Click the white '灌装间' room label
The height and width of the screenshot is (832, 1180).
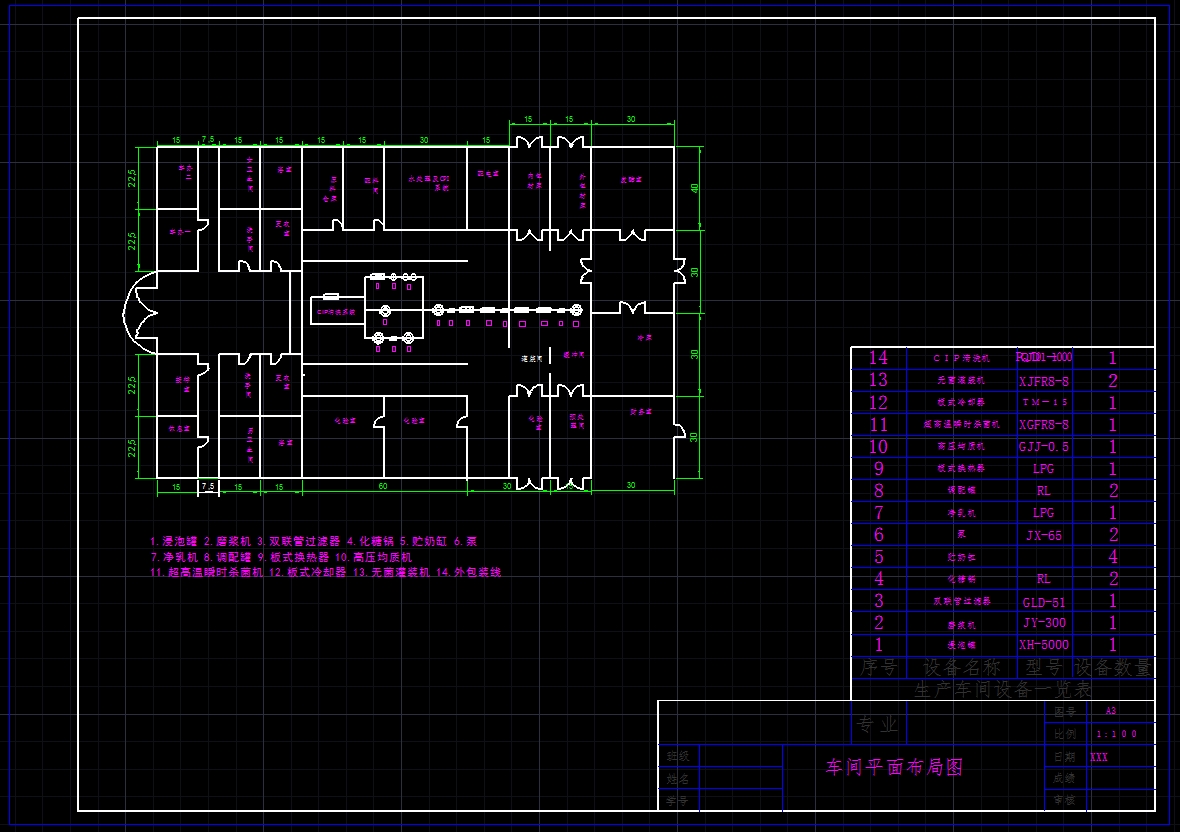pos(532,359)
